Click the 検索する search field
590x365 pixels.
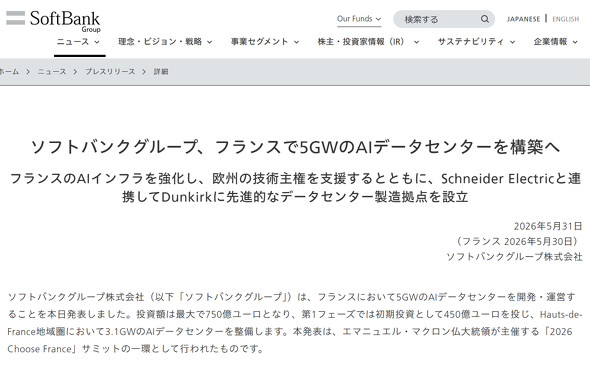[x=444, y=19]
